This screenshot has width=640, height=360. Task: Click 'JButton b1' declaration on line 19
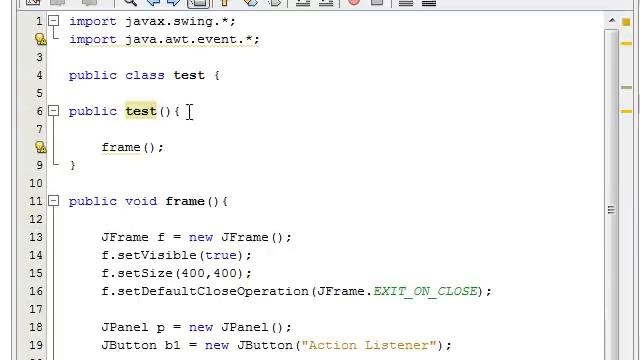140,345
